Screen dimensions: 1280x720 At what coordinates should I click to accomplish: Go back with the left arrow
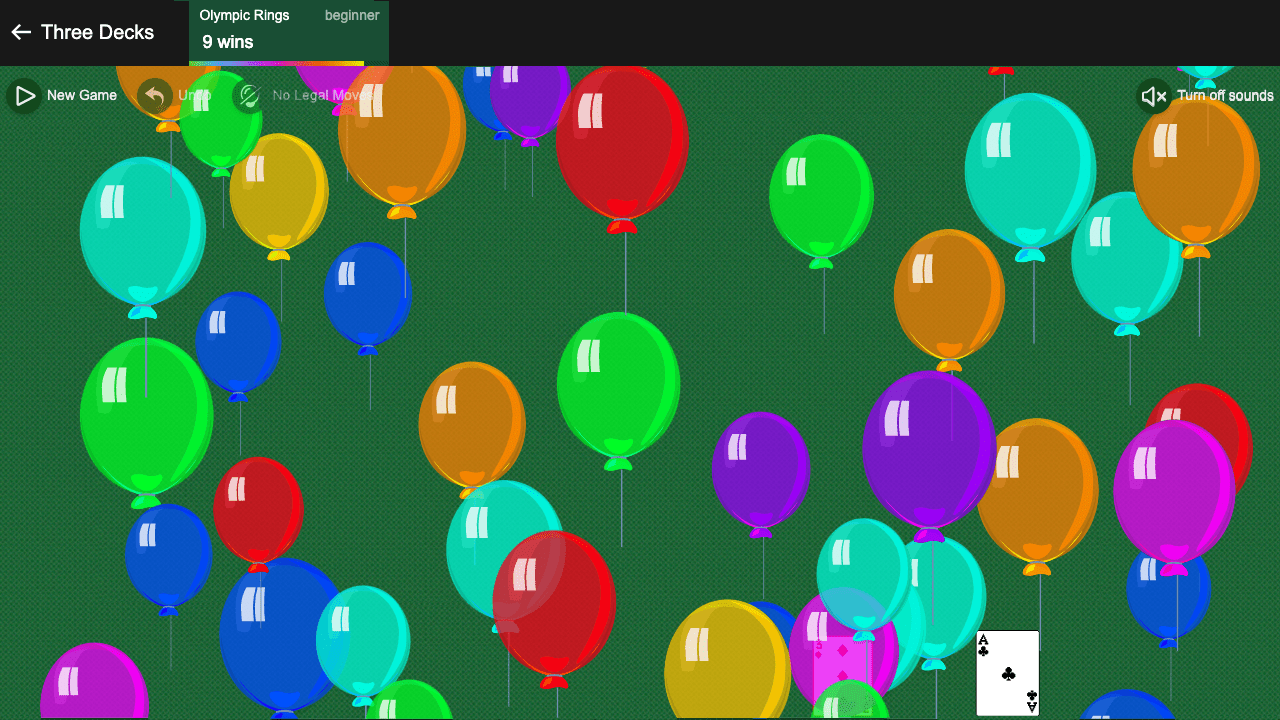pos(20,32)
